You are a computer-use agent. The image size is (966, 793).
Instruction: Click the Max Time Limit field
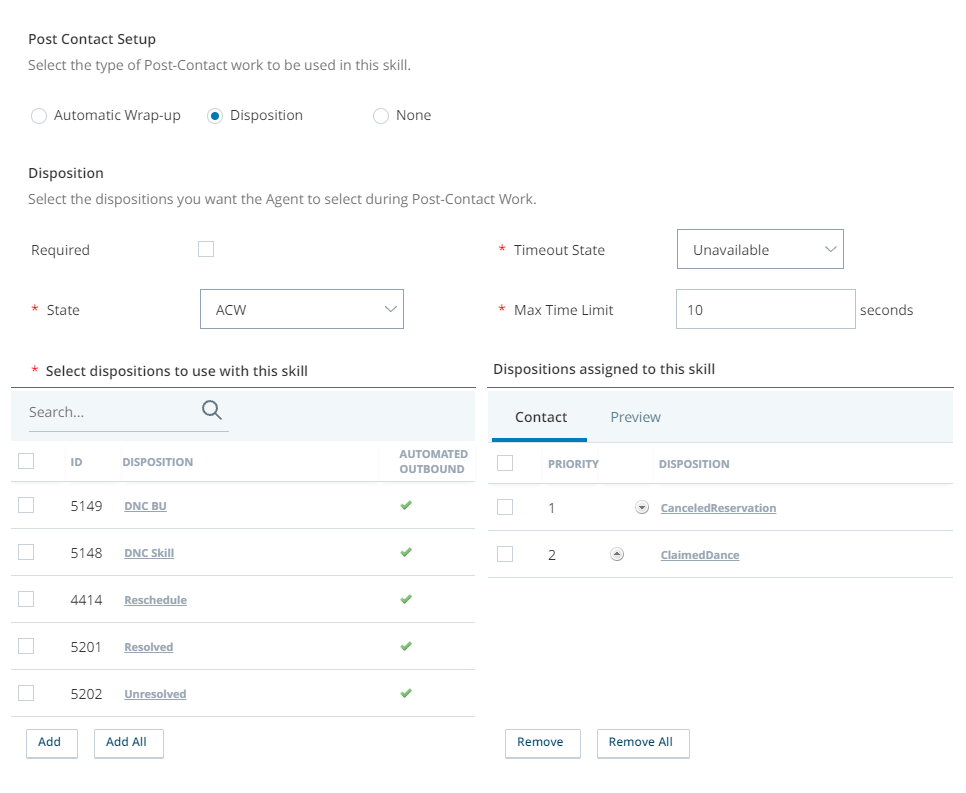pyautogui.click(x=766, y=309)
